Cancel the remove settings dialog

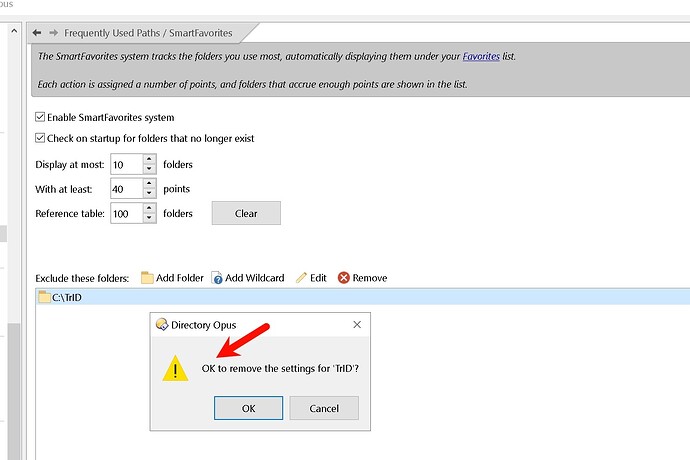(x=324, y=408)
